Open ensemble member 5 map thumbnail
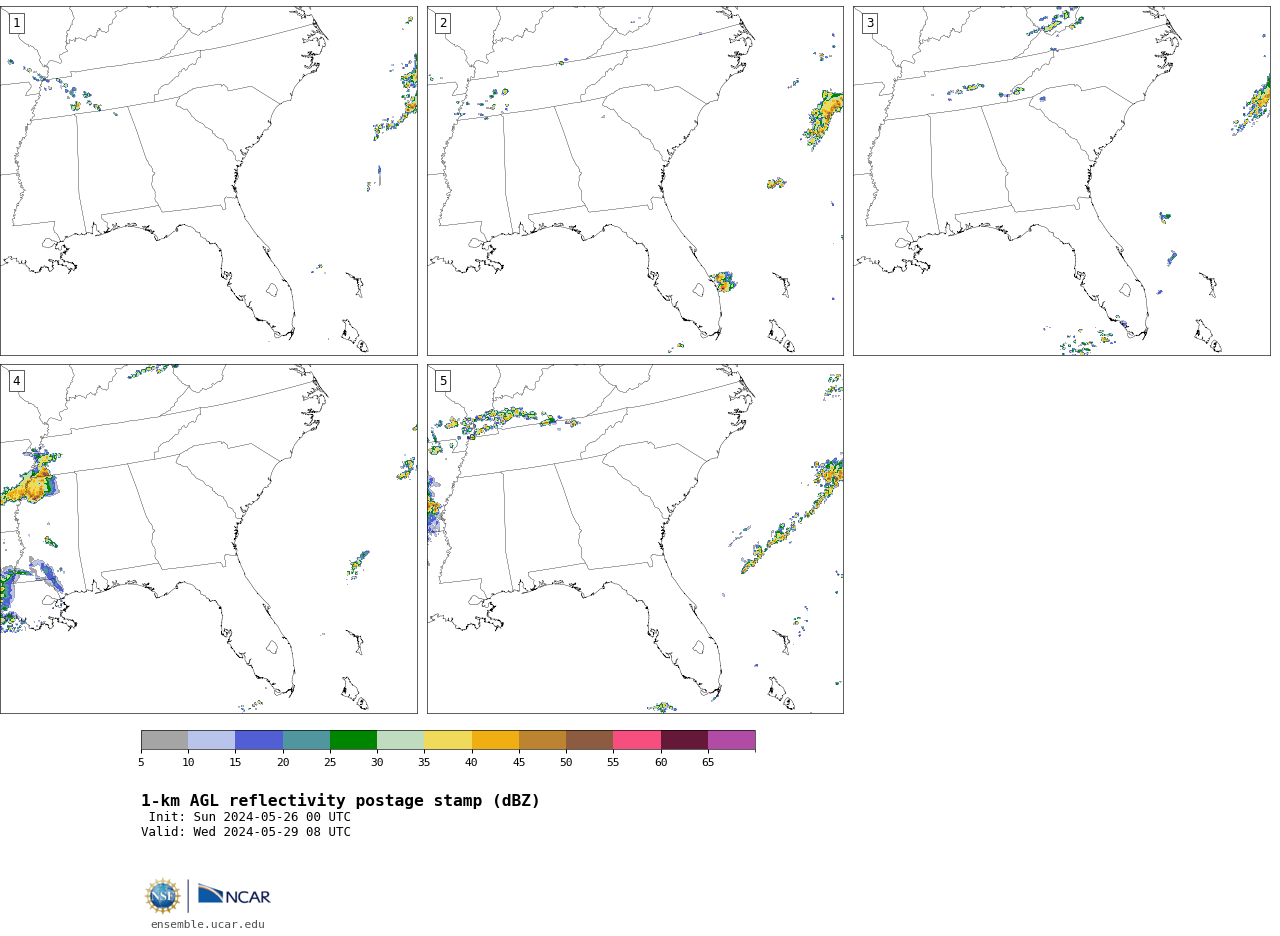This screenshot has height=936, width=1280. [635, 539]
